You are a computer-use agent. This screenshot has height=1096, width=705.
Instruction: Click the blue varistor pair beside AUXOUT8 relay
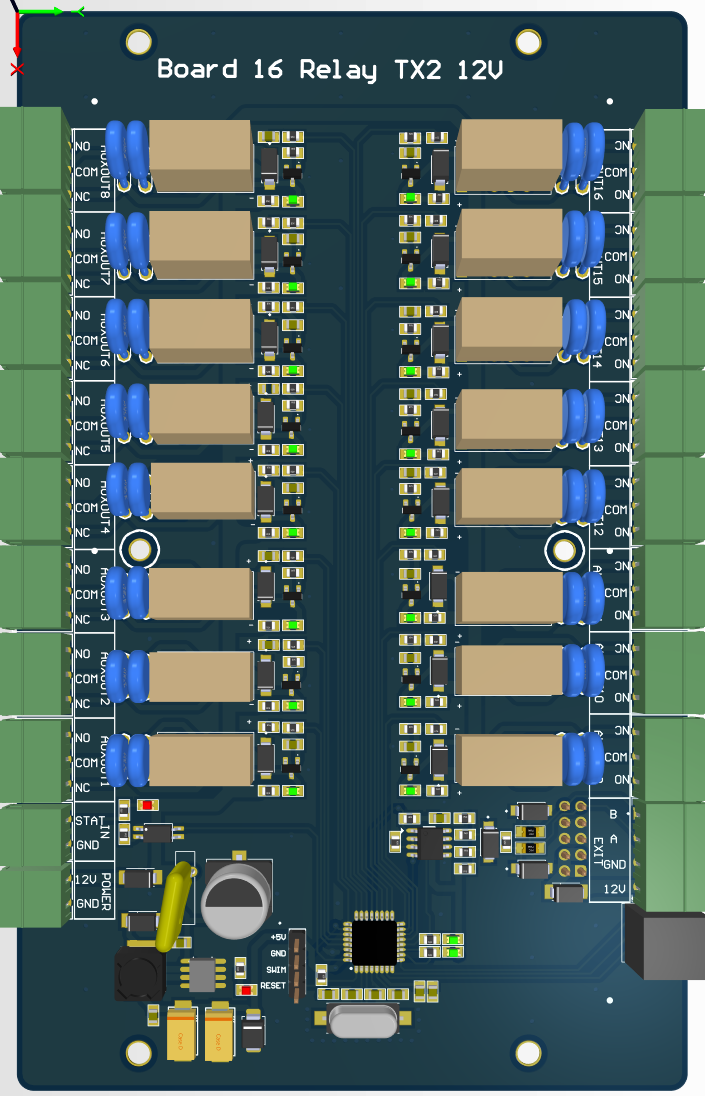[x=129, y=155]
